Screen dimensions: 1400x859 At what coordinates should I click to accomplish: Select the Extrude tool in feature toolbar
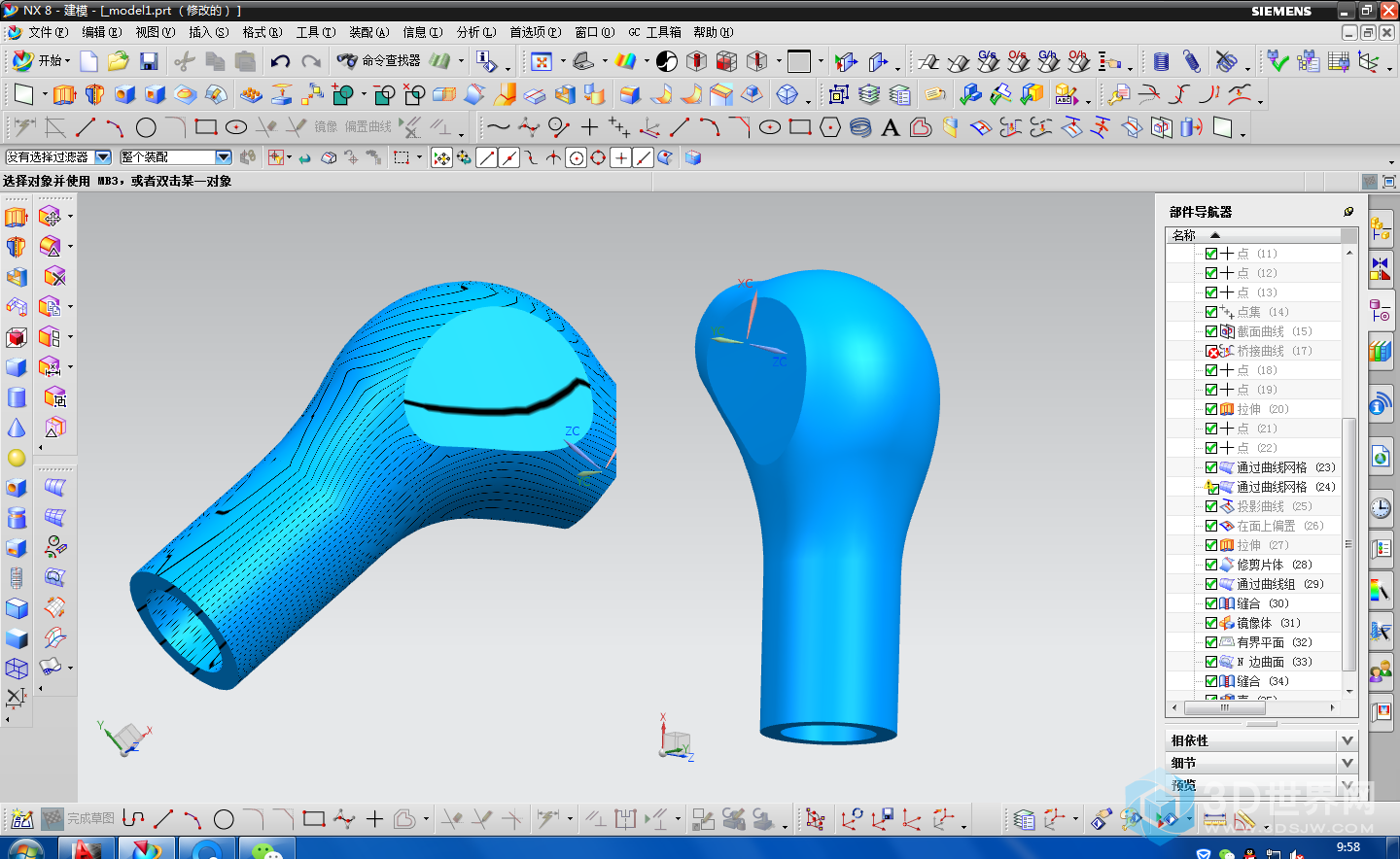point(64,95)
